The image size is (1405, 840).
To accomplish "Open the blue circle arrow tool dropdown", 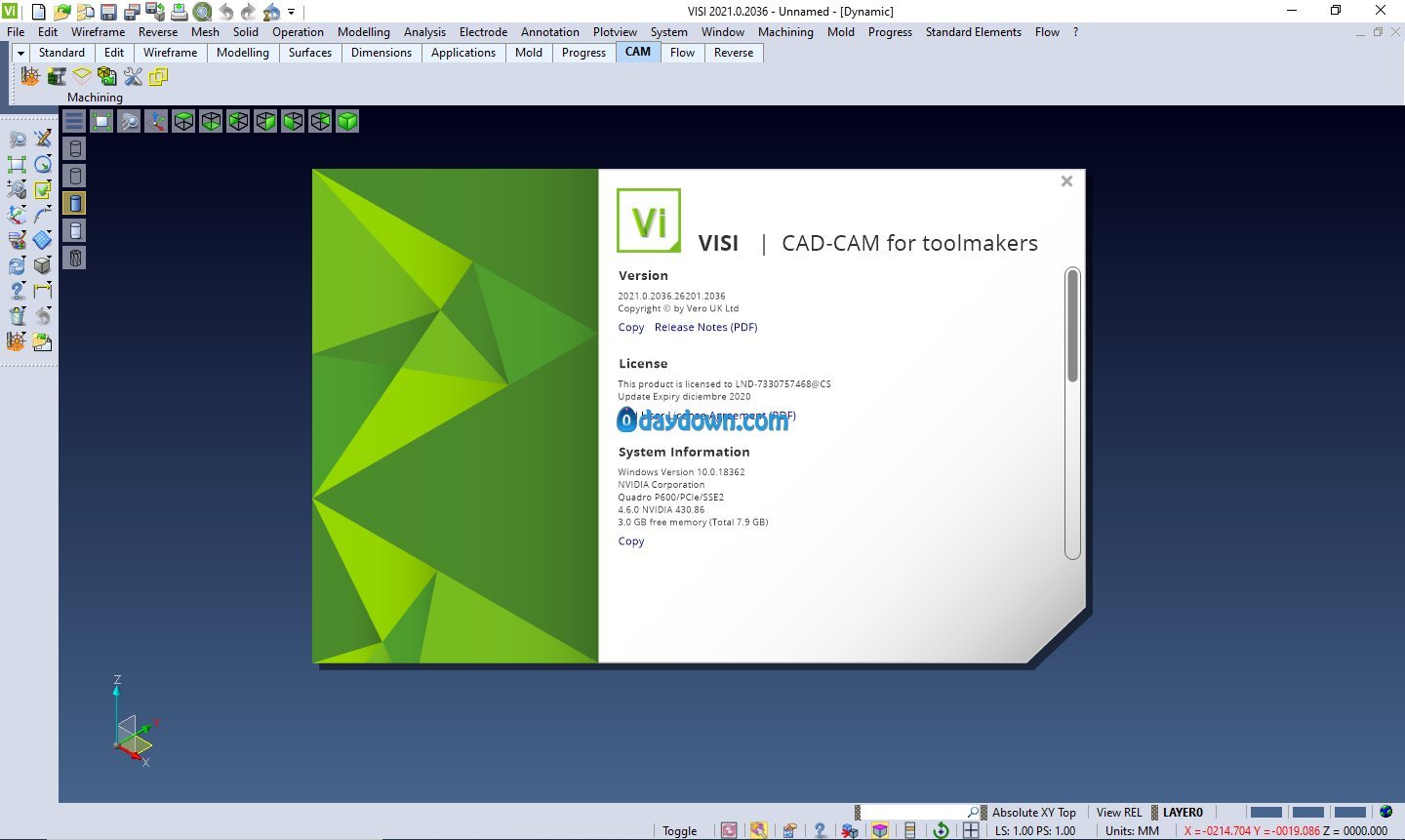I will tap(43, 164).
